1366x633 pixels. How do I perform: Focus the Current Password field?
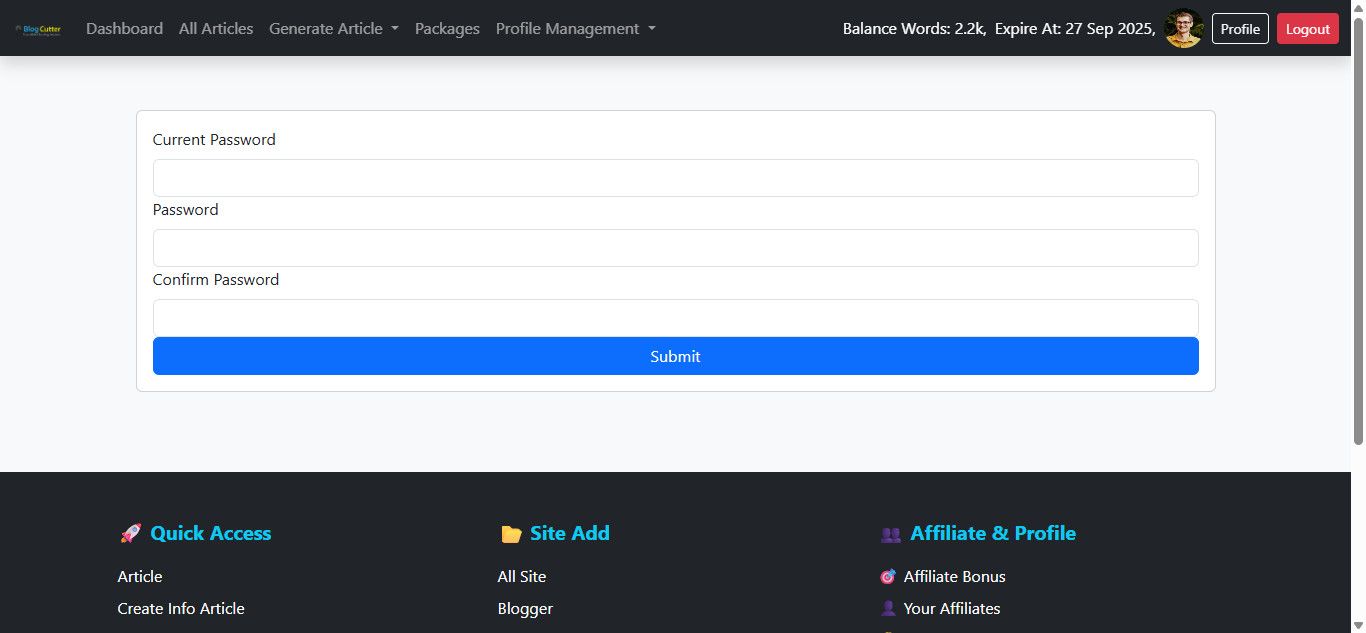675,178
